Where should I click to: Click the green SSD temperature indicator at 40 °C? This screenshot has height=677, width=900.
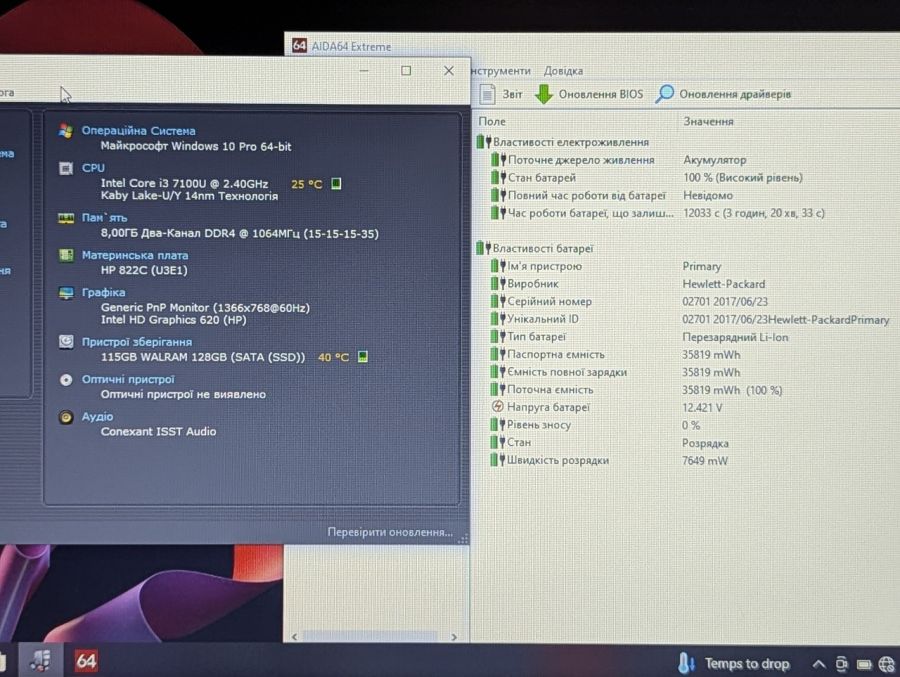363,357
